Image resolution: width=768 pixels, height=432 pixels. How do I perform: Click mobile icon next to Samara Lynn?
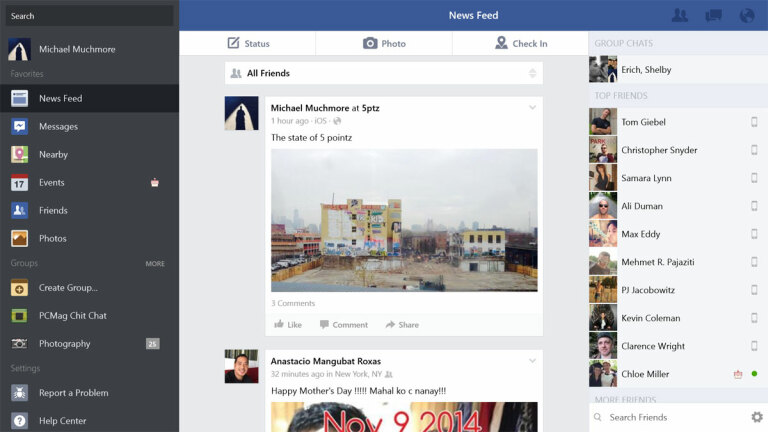point(754,178)
